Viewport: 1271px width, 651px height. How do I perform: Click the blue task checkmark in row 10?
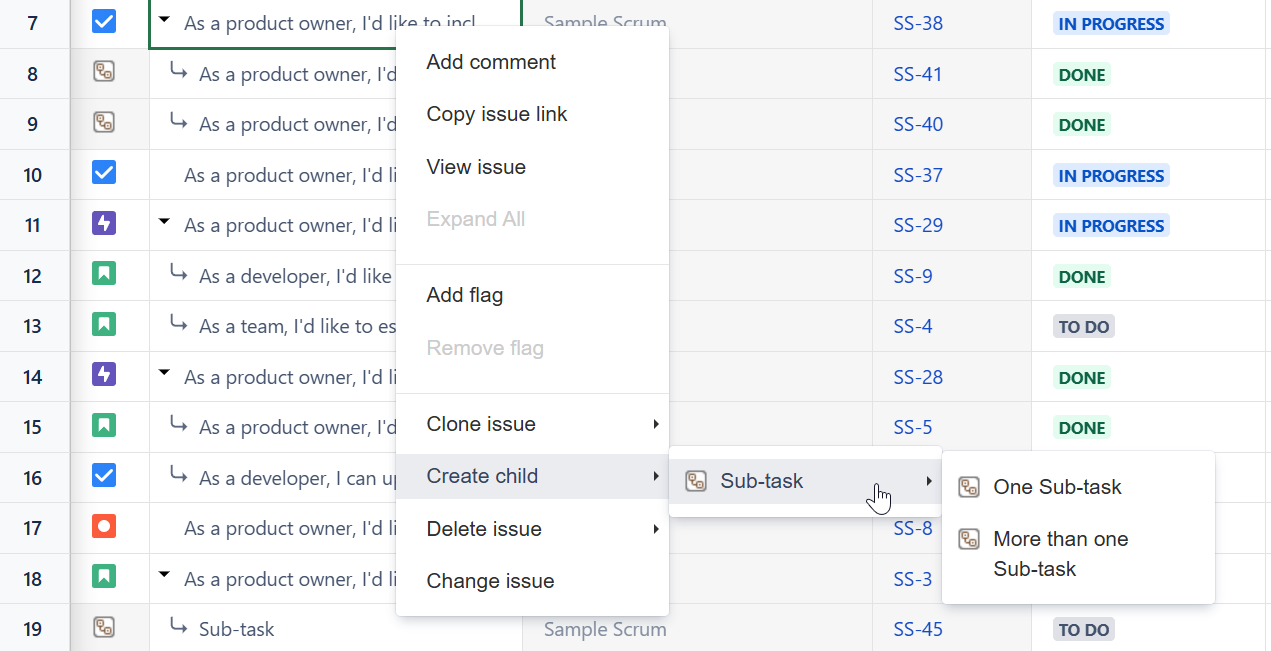point(104,173)
